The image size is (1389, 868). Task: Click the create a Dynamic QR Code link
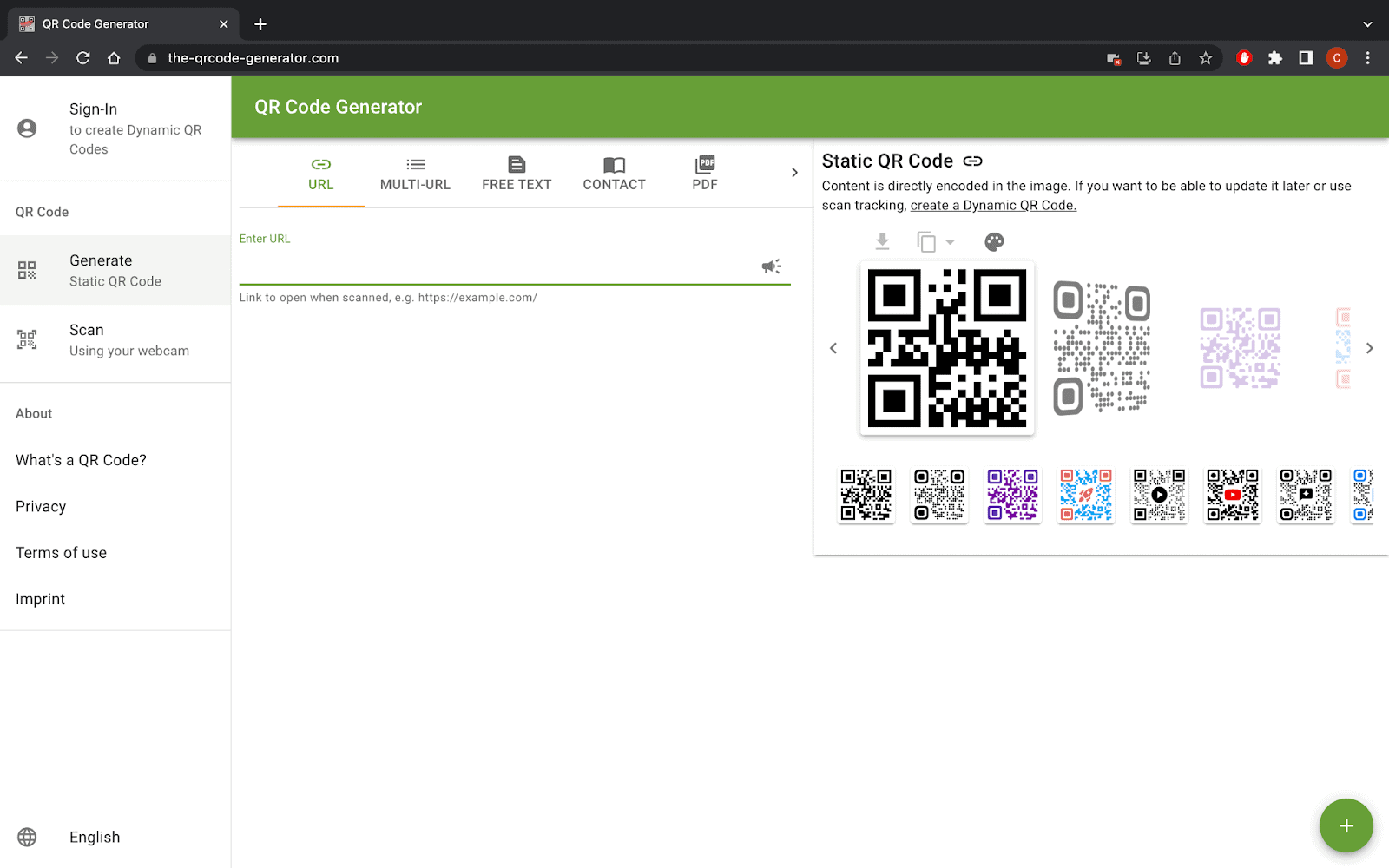click(993, 206)
